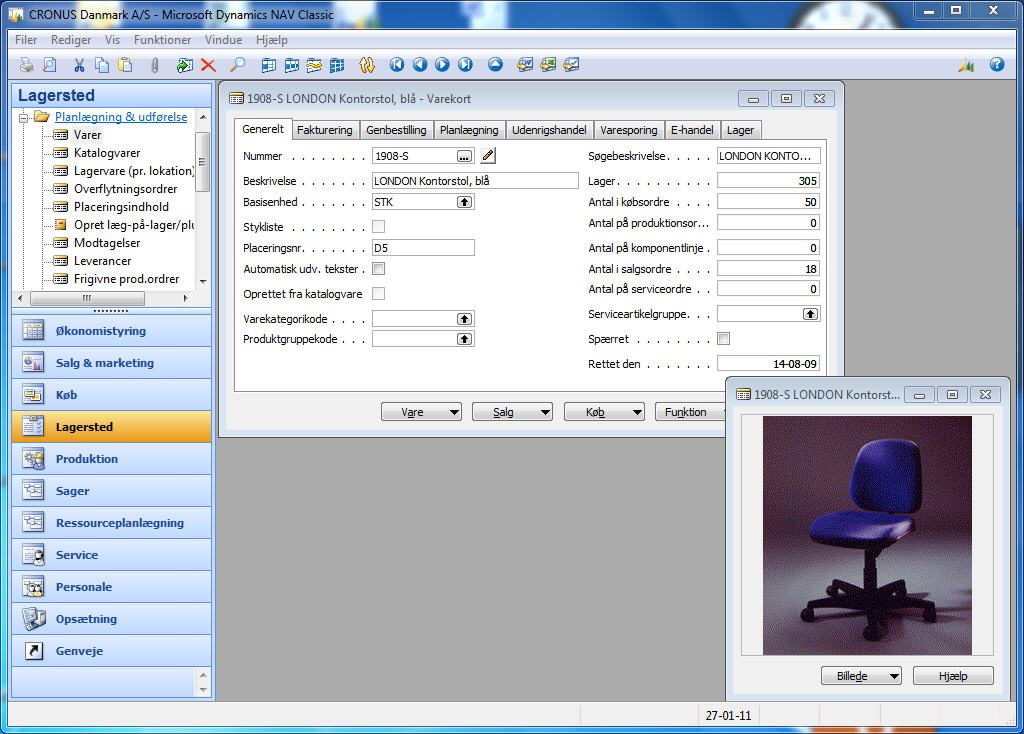
Task: Open the Service navigation section
Action: (112, 555)
